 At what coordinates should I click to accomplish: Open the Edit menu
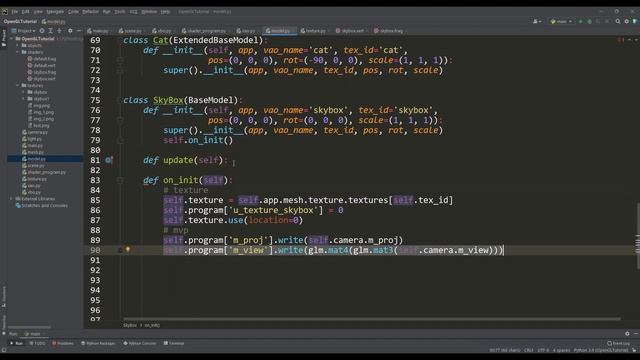click(x=26, y=11)
